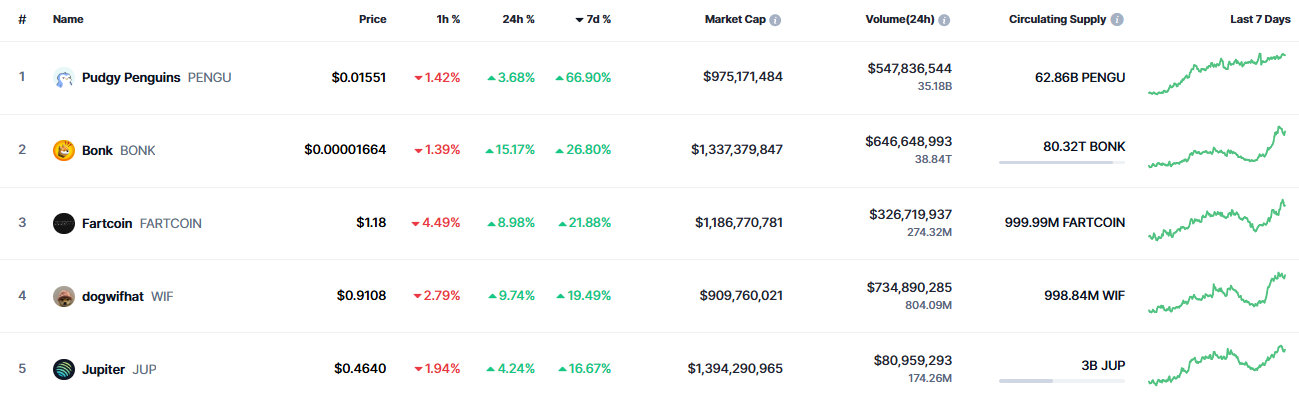Open dogwifhat coin page link
The width and height of the screenshot is (1299, 414).
pyautogui.click(x=113, y=296)
